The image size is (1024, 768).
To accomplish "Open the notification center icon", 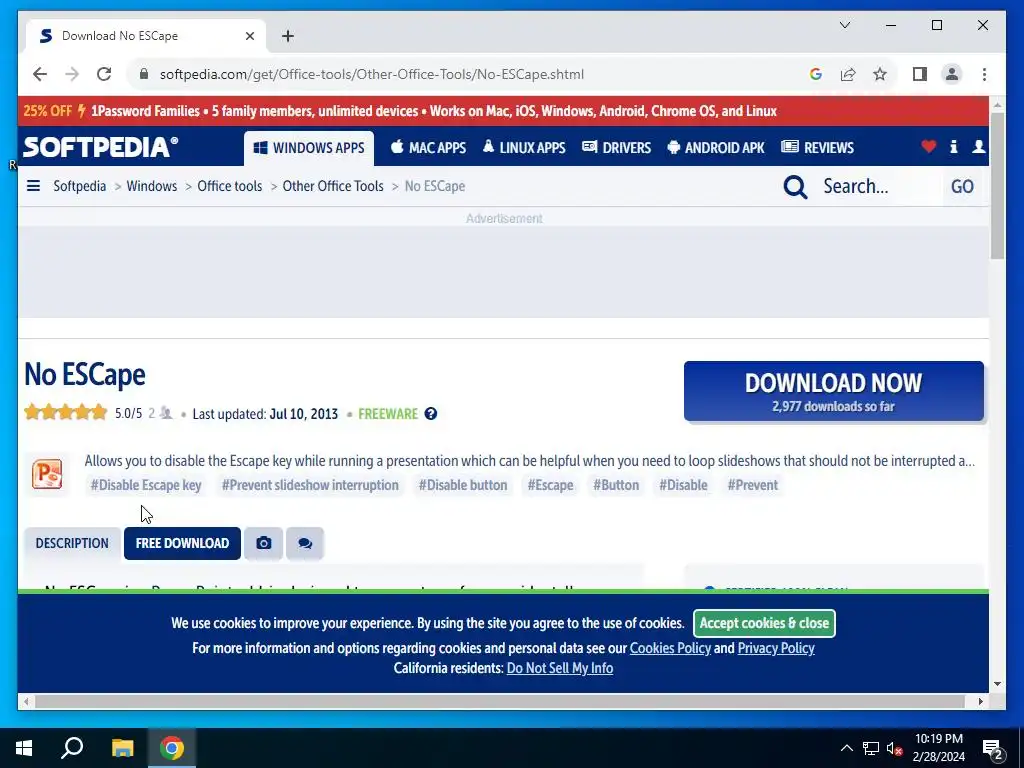I will tap(993, 749).
